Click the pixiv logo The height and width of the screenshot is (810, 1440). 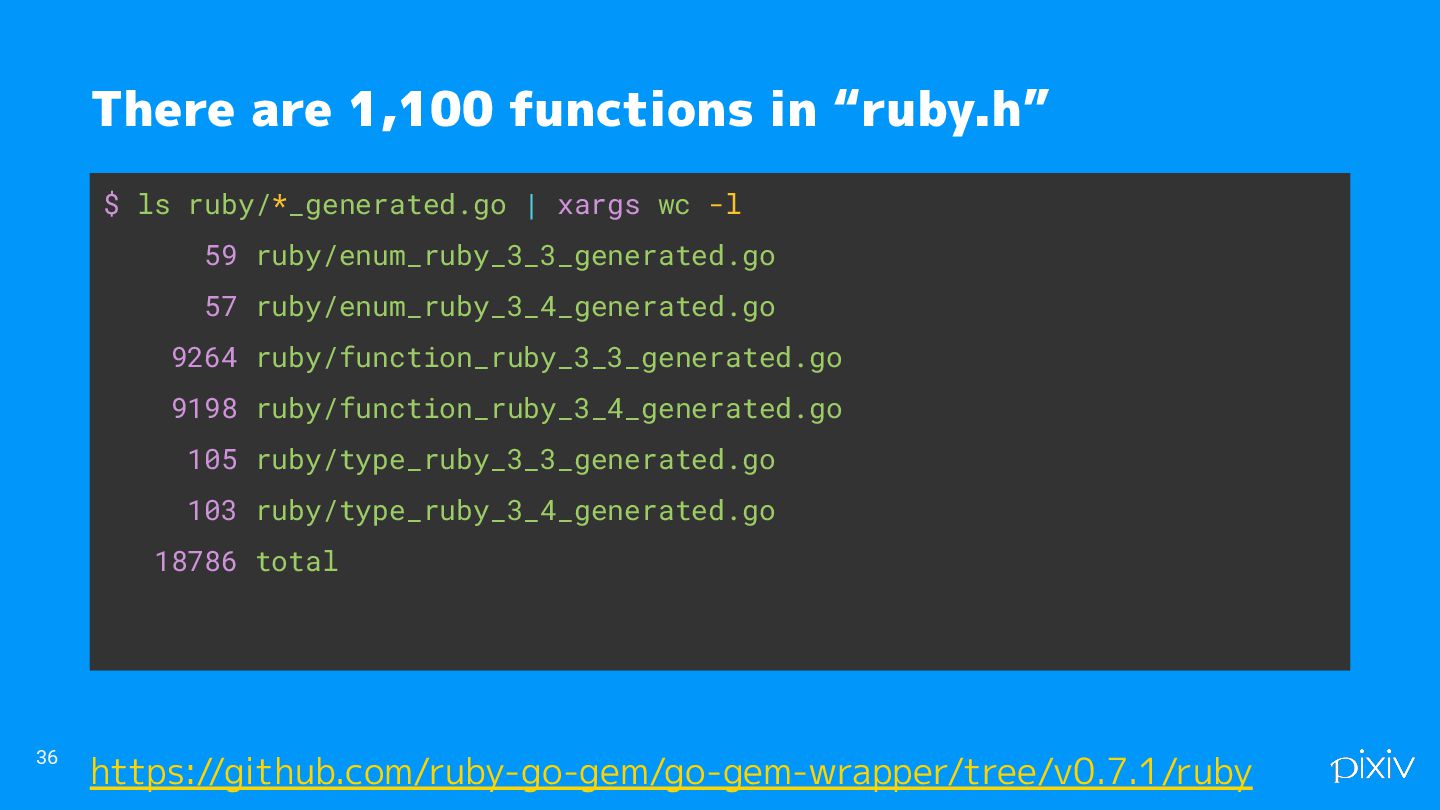point(1372,766)
